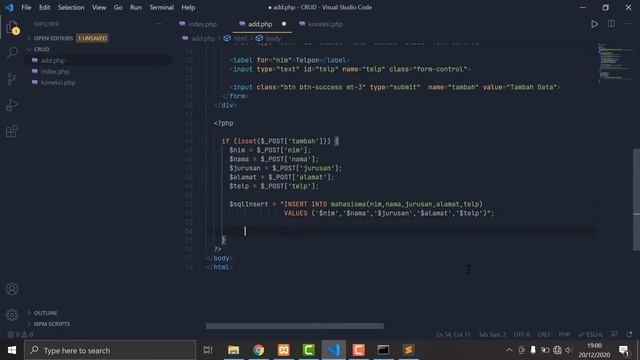Open the terminal window taskbar icon
The image size is (640, 360).
(383, 350)
